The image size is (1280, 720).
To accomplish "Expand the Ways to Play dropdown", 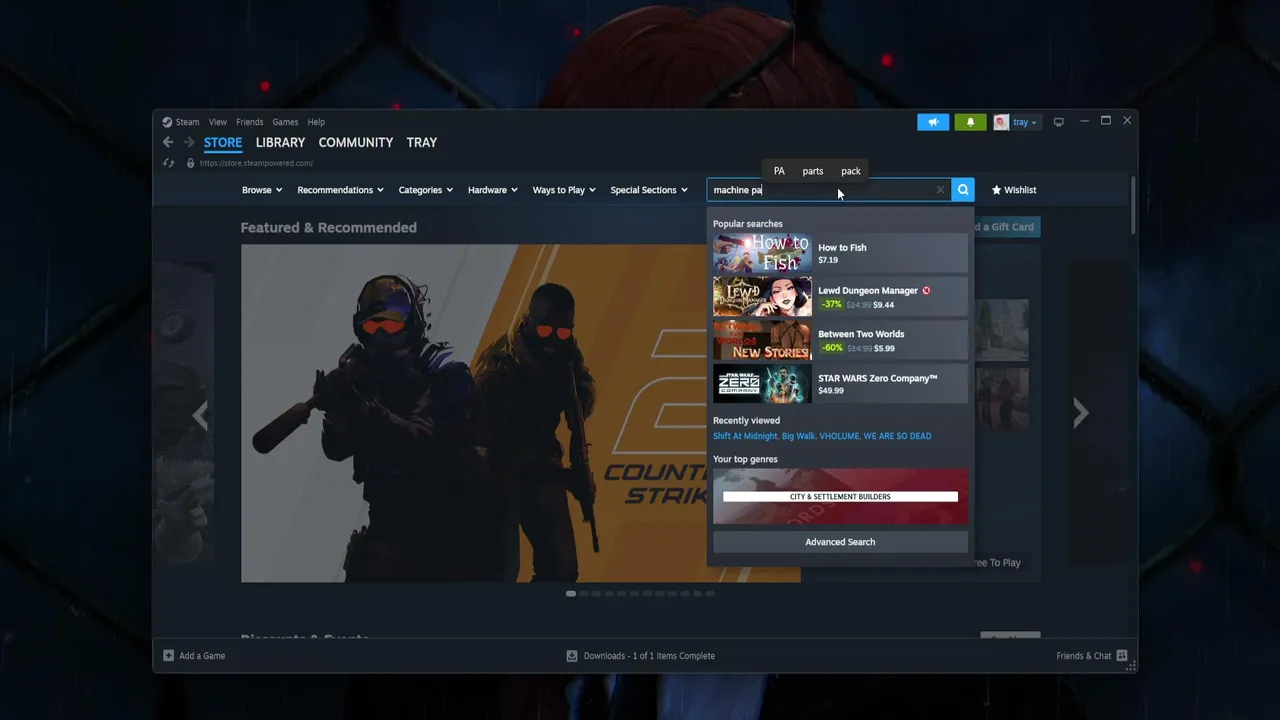I will click(x=564, y=190).
